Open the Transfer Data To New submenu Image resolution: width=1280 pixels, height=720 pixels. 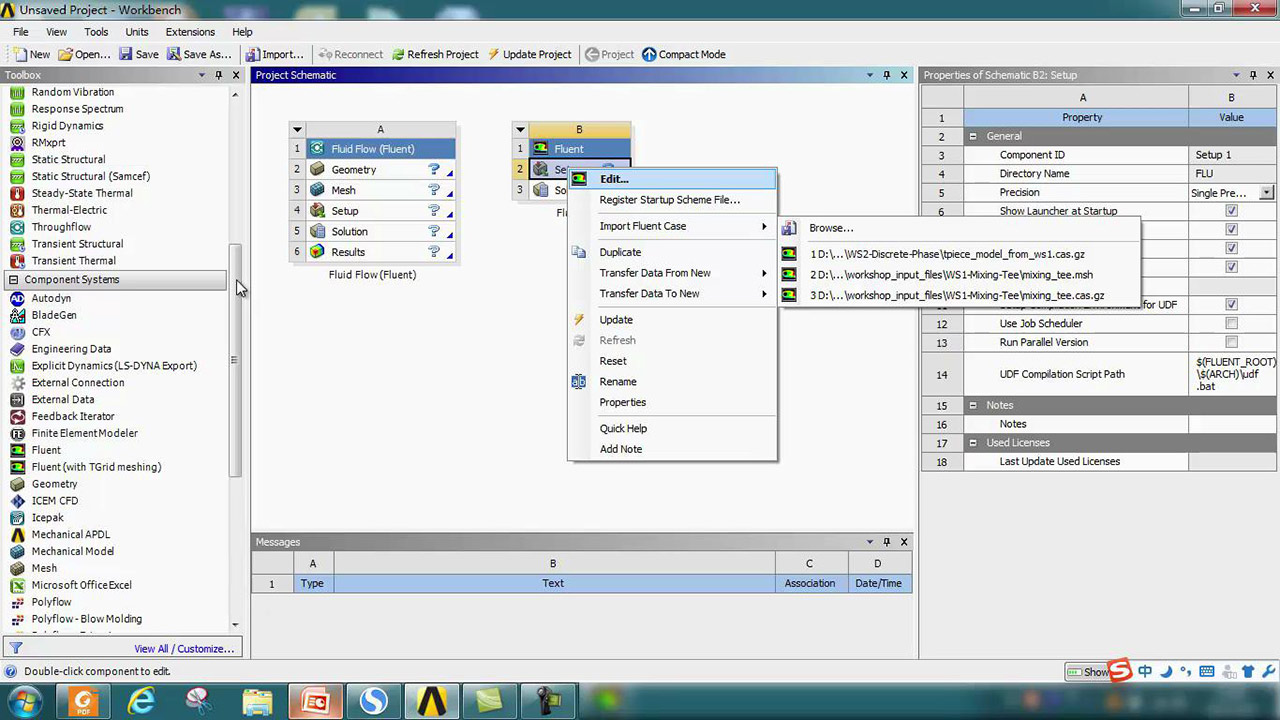[672, 294]
